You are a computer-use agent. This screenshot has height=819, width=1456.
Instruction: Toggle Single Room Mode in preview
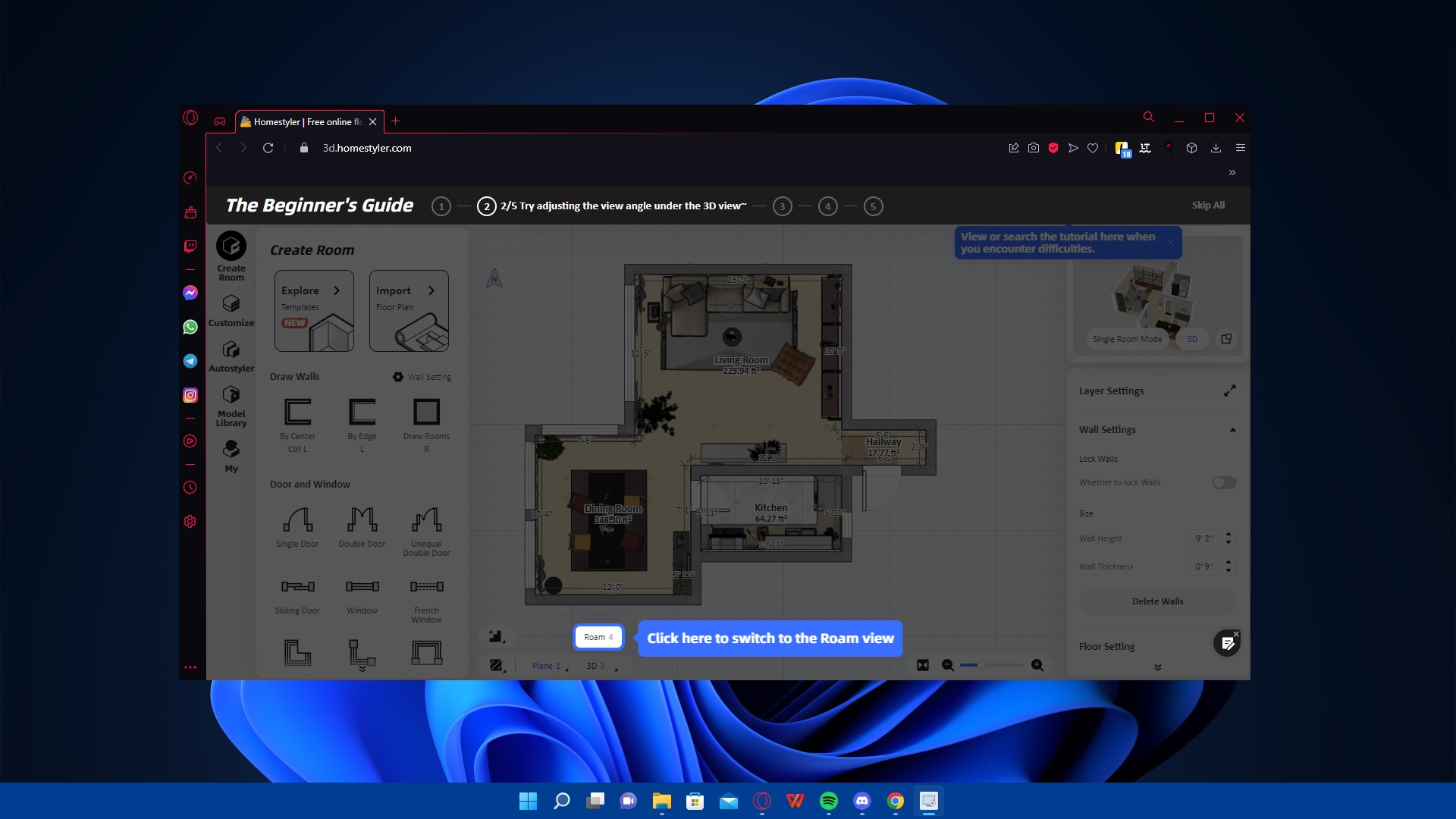pos(1127,339)
